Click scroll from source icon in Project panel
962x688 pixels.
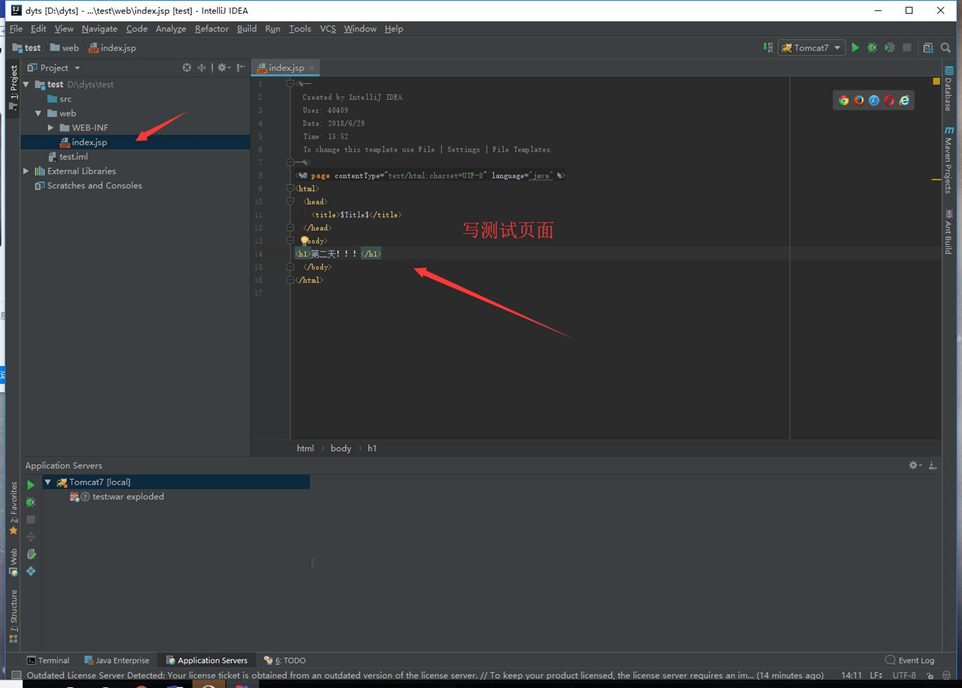click(187, 68)
